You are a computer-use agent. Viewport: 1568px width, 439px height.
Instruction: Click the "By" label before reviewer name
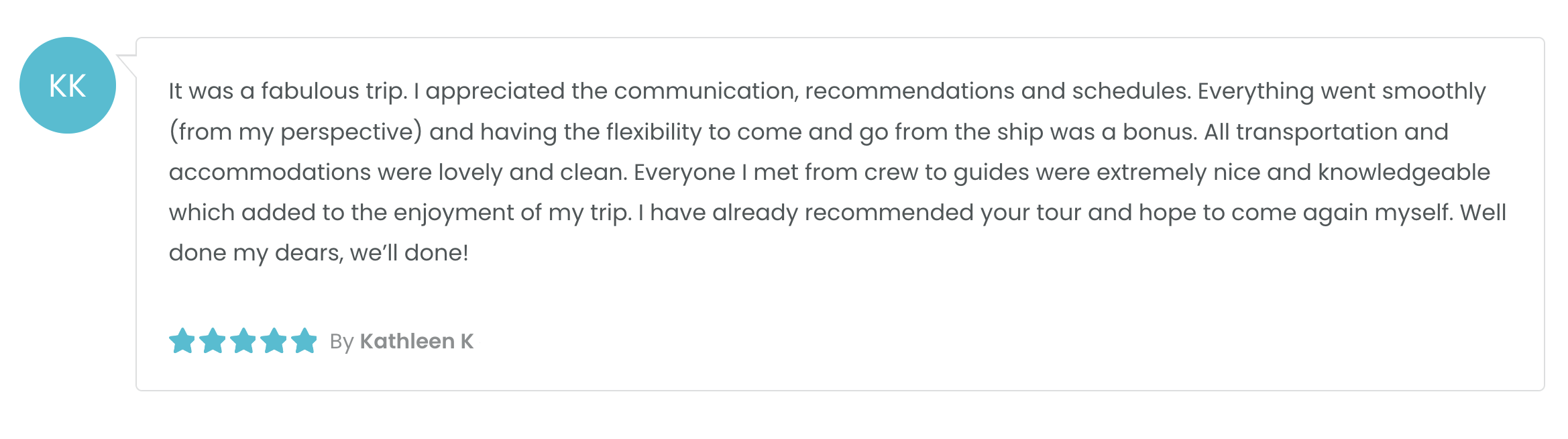341,342
